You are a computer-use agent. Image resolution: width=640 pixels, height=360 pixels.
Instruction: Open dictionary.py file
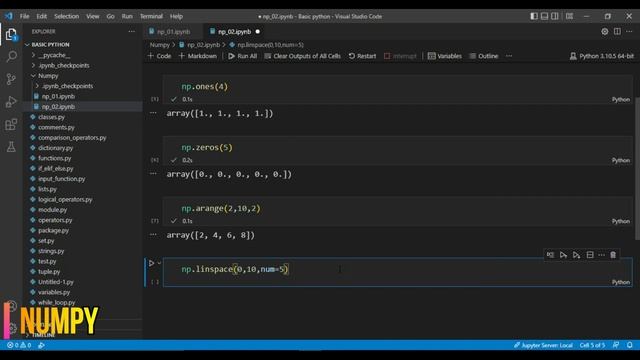point(56,148)
